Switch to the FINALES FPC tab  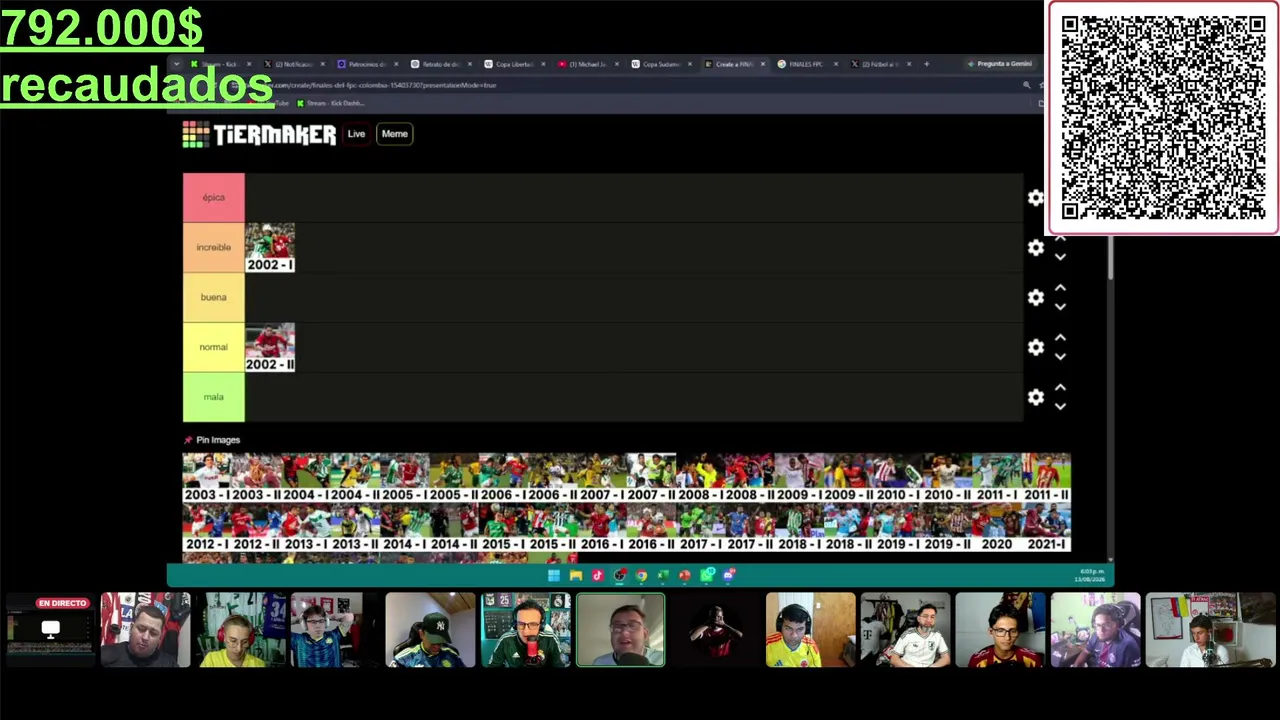(808, 64)
